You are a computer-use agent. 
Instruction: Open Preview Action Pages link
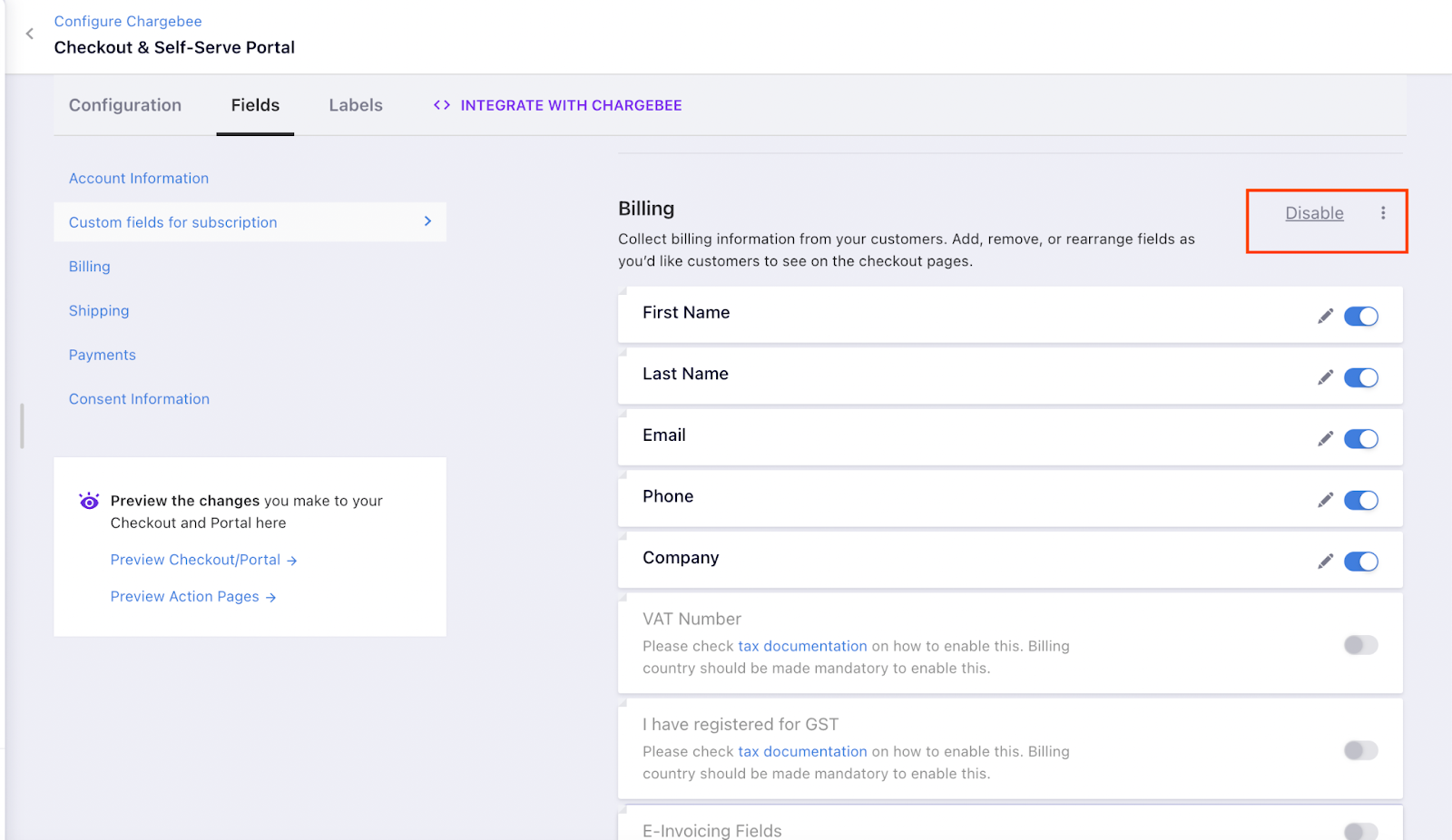193,597
